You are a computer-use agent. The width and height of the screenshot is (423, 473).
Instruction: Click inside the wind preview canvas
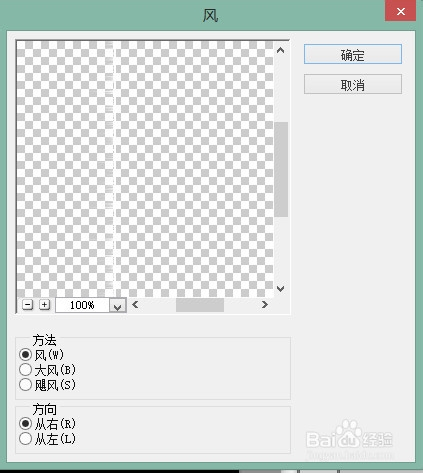click(145, 169)
